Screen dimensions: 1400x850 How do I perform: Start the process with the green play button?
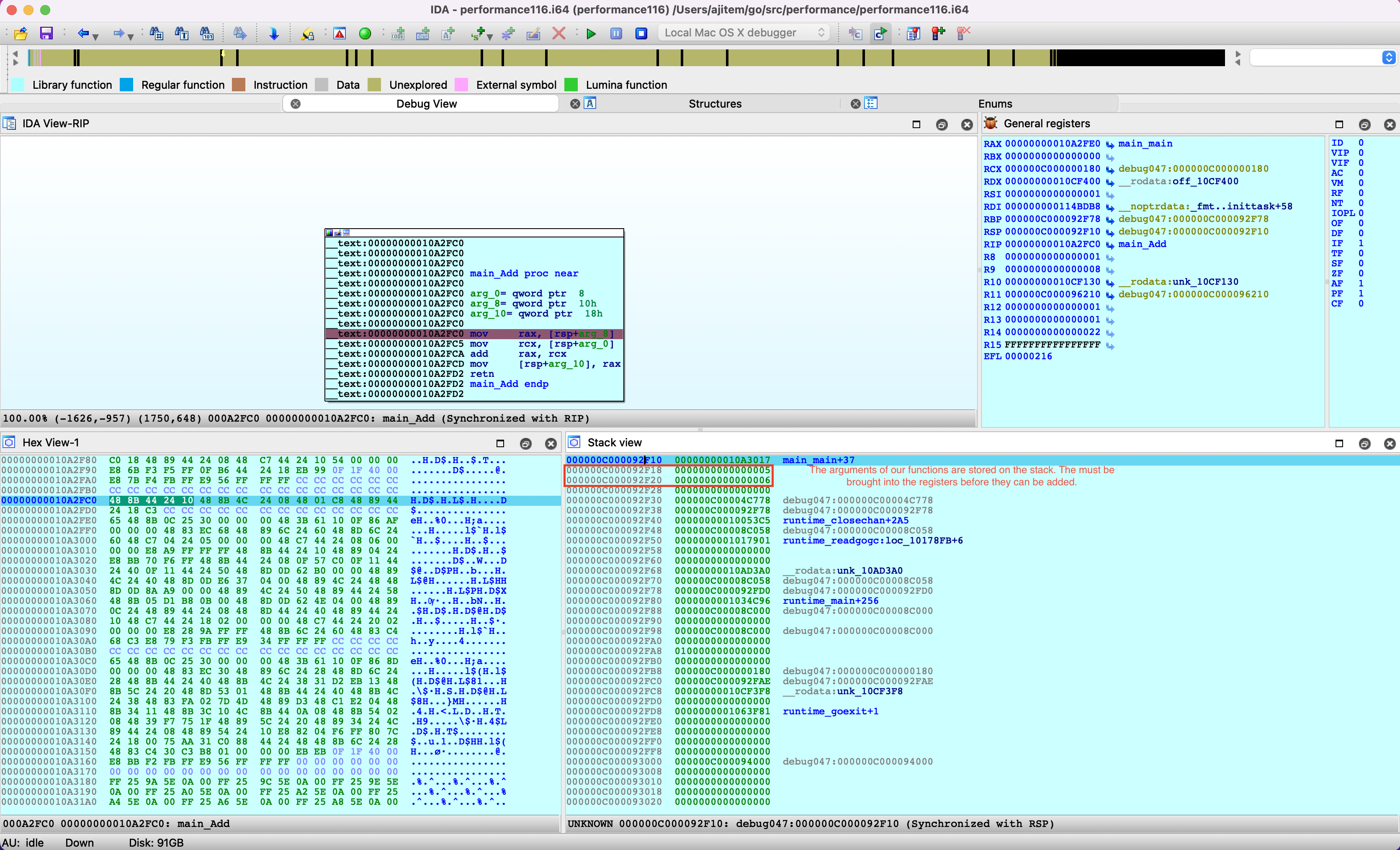591,33
